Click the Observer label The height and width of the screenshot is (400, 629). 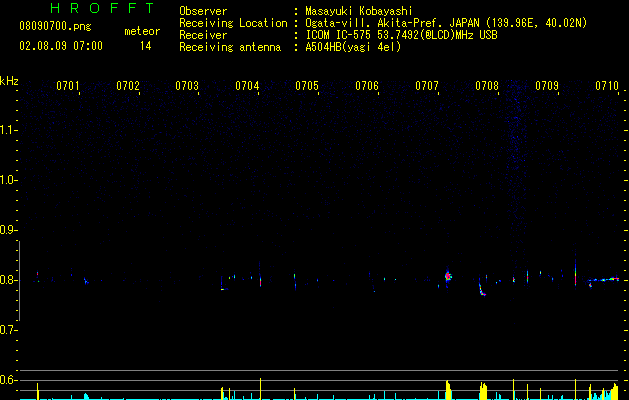tap(203, 11)
